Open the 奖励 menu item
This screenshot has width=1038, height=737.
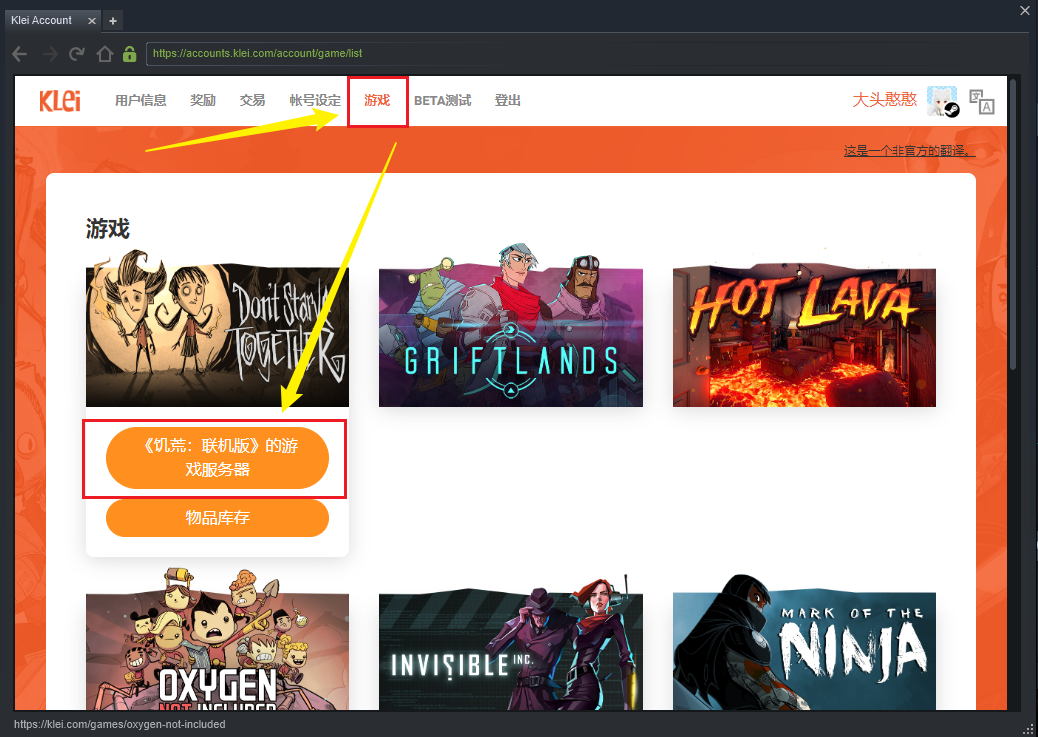click(x=203, y=101)
